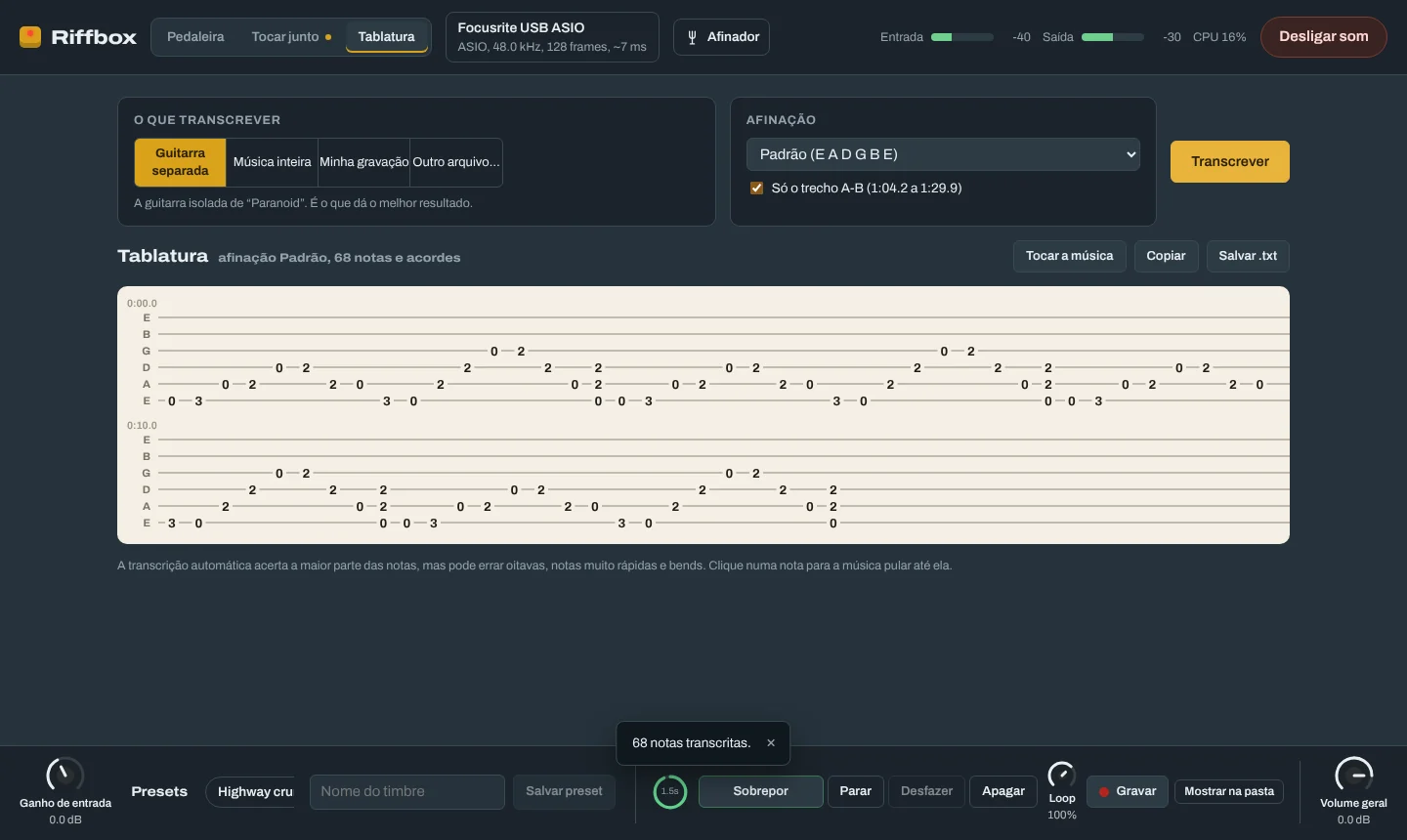Select the Minha gravação source option
This screenshot has height=840, width=1407.
[x=364, y=162]
